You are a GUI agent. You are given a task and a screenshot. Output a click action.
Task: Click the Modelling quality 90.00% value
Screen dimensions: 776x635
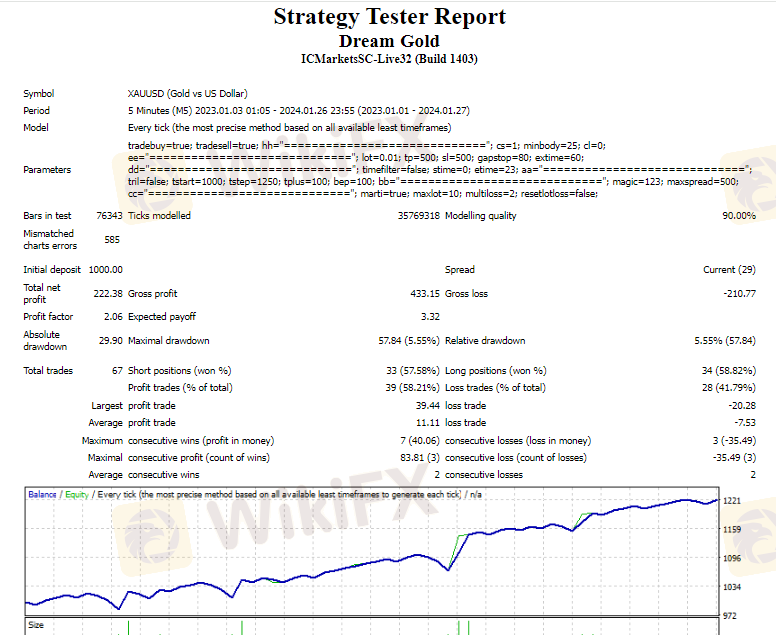pyautogui.click(x=739, y=216)
